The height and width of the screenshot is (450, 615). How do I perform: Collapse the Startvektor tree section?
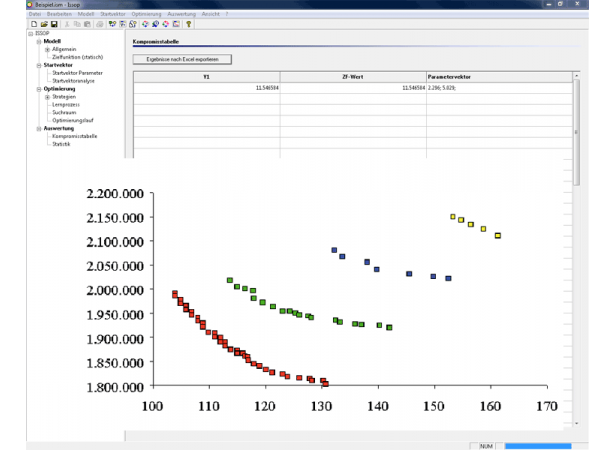(38, 65)
